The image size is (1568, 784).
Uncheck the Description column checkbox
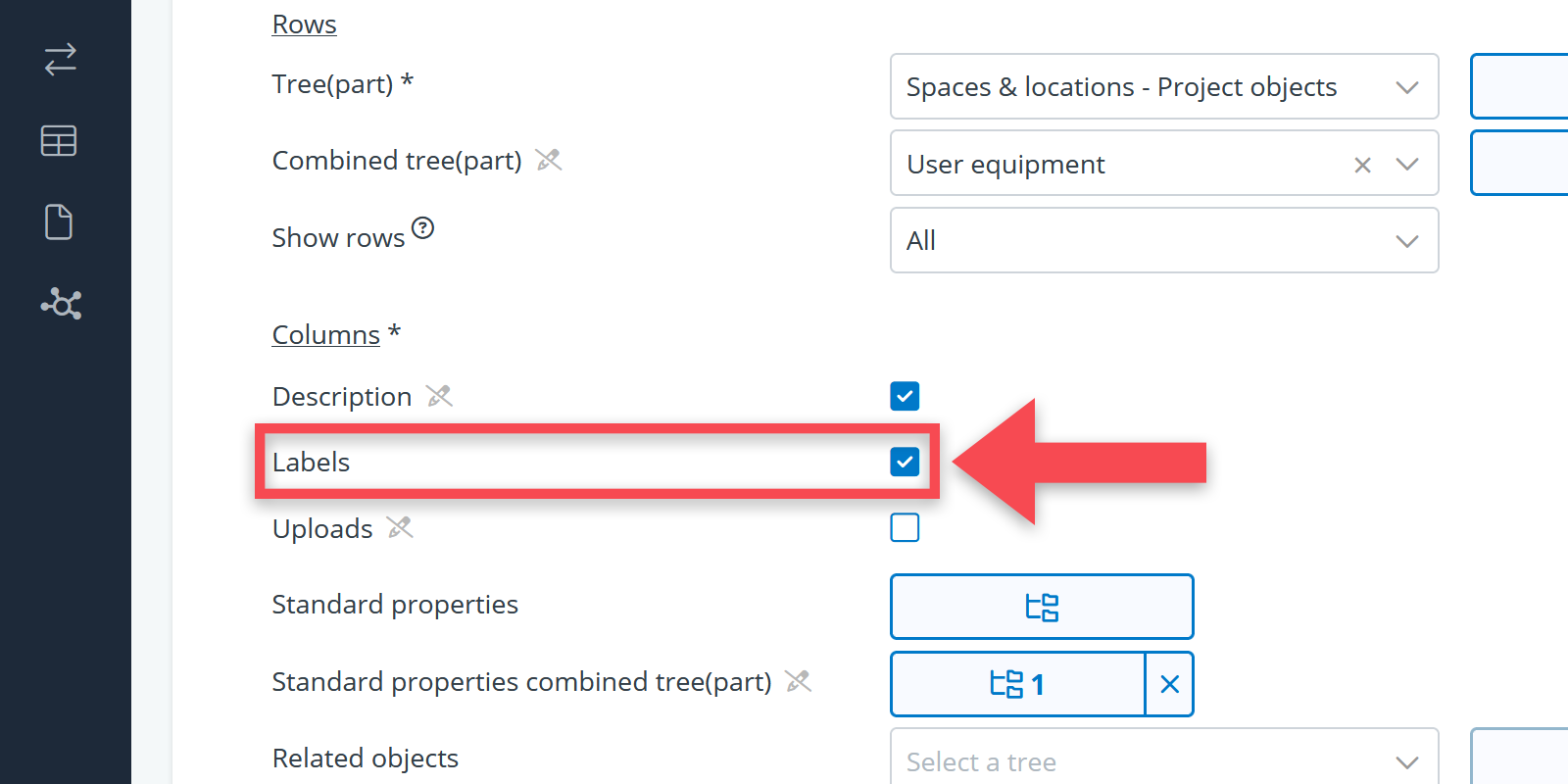pos(905,396)
